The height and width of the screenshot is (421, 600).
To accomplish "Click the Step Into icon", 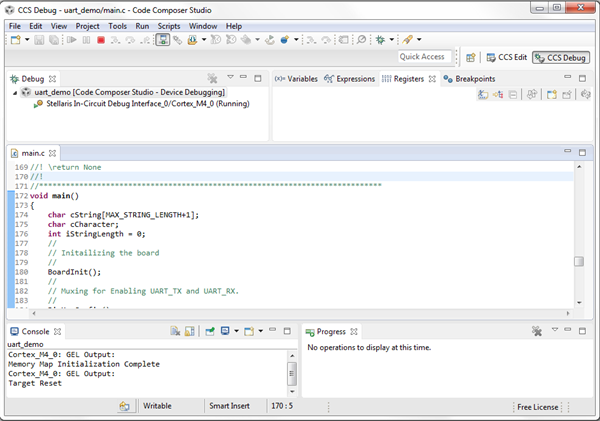I will [116, 40].
